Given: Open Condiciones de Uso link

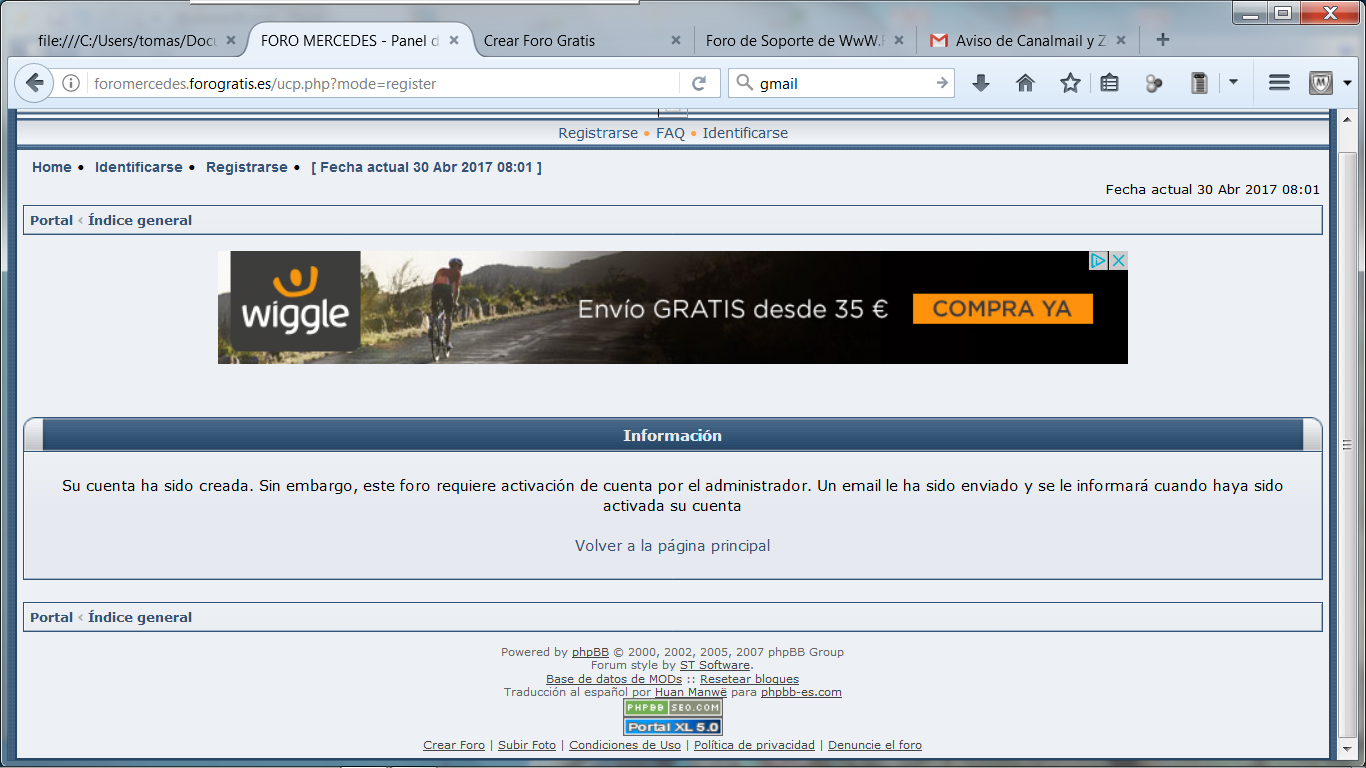Looking at the screenshot, I should pyautogui.click(x=625, y=745).
